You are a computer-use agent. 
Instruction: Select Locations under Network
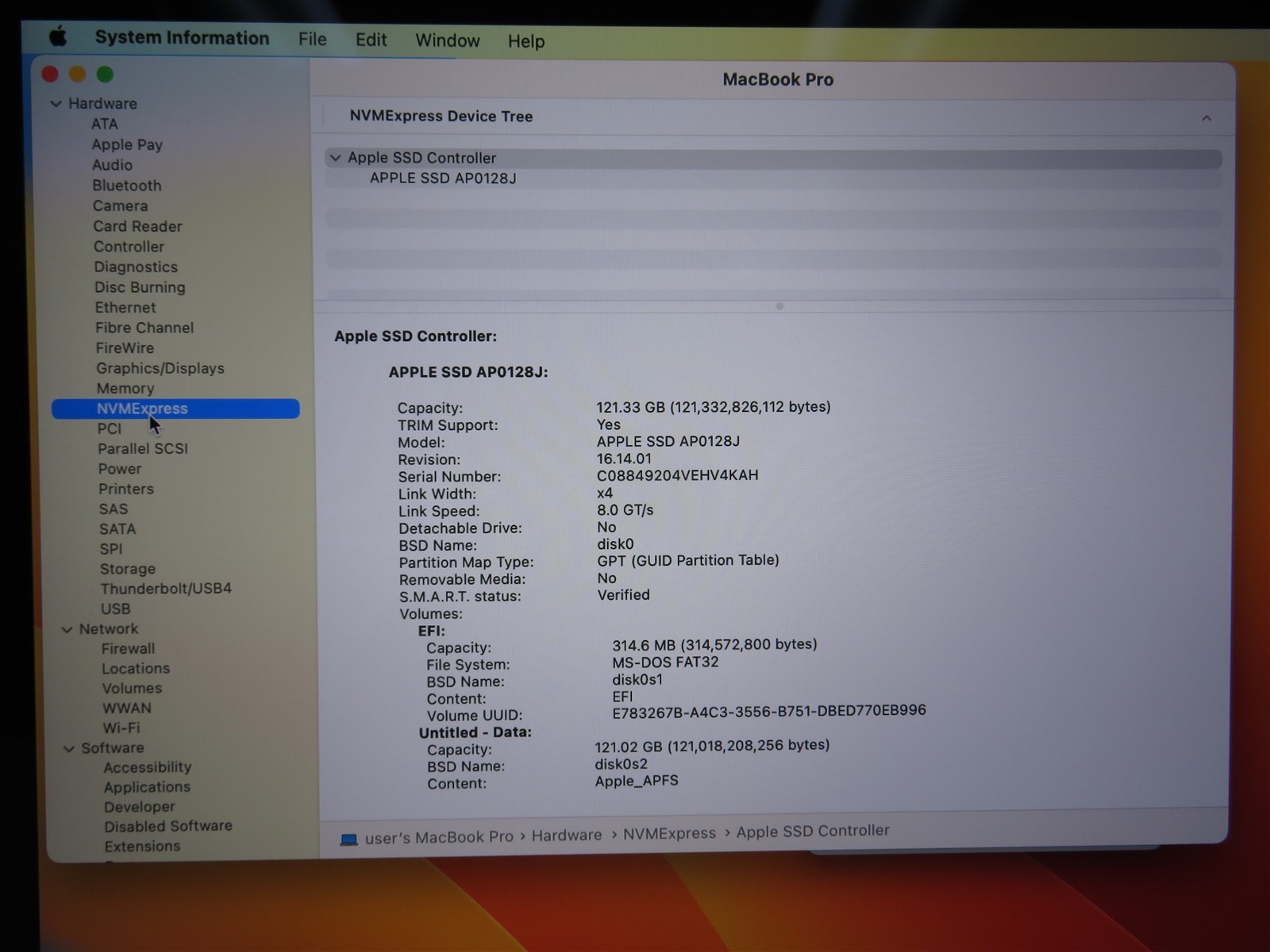(136, 669)
